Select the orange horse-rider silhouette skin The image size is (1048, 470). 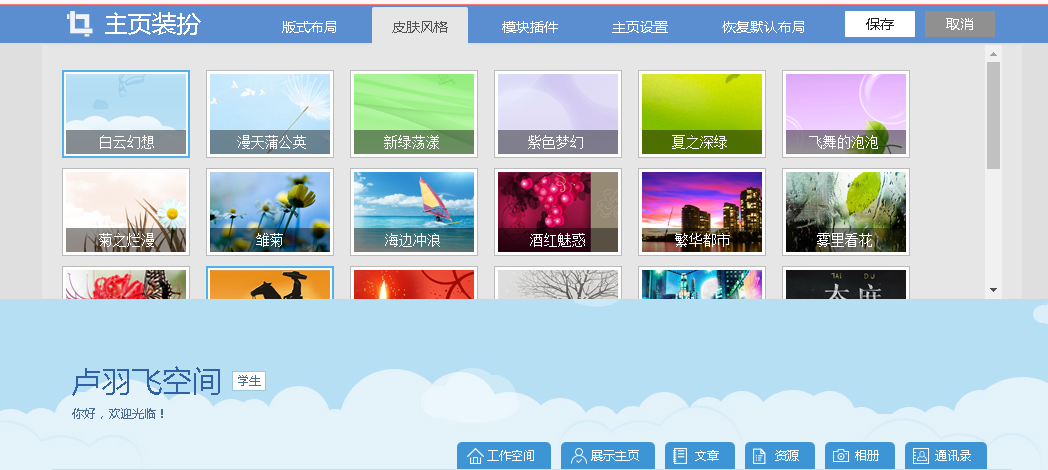click(x=270, y=283)
